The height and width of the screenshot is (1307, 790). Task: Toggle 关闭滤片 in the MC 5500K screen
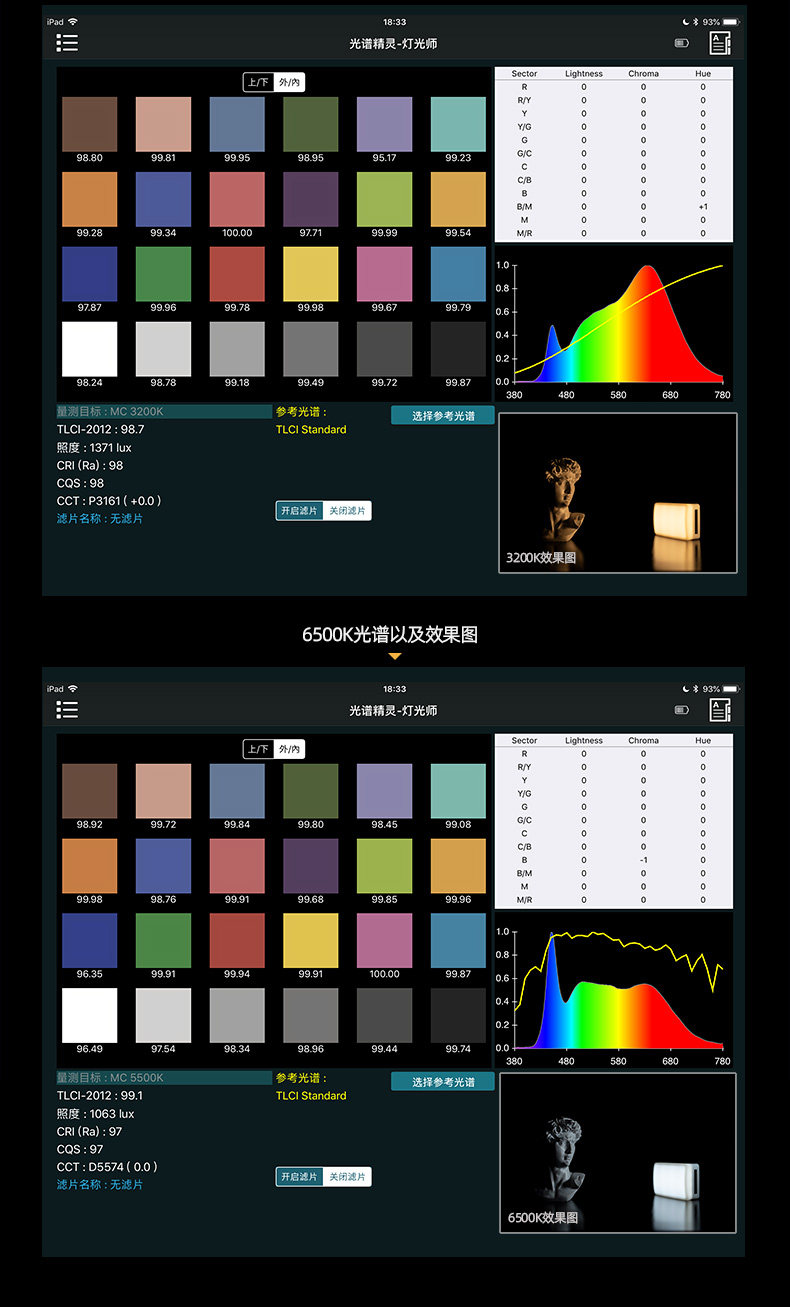point(347,1177)
